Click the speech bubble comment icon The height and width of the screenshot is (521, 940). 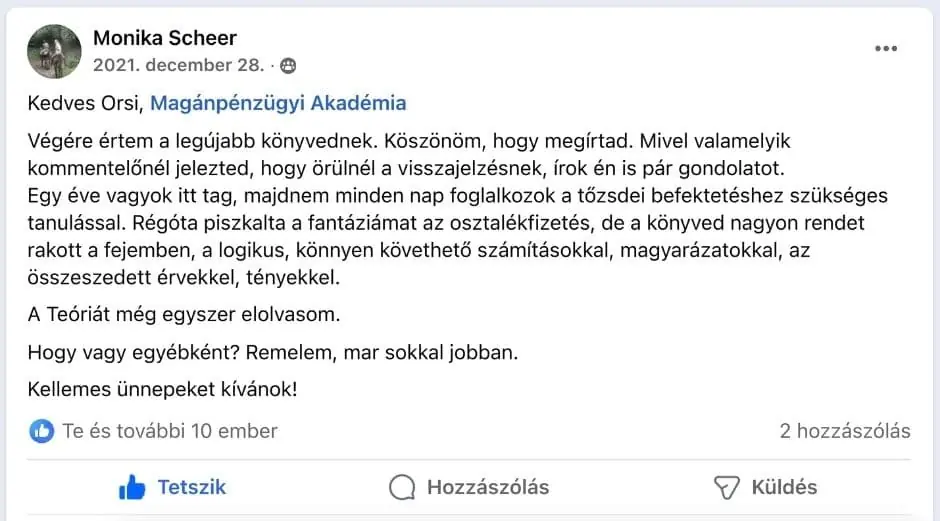[402, 487]
